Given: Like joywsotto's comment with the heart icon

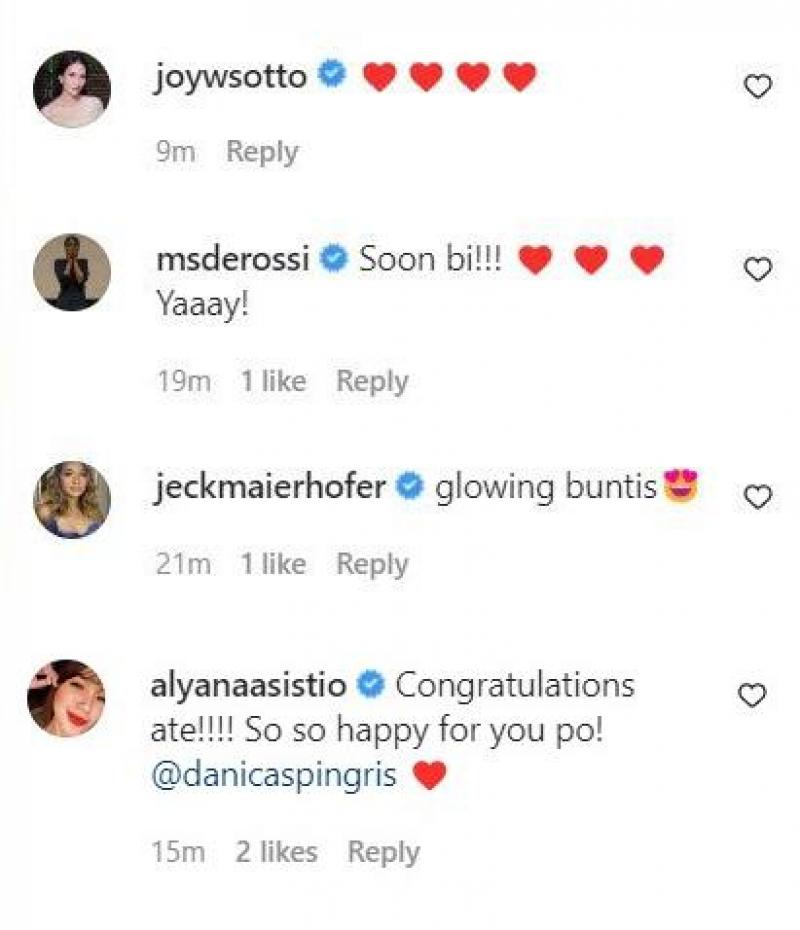Looking at the screenshot, I should [759, 88].
